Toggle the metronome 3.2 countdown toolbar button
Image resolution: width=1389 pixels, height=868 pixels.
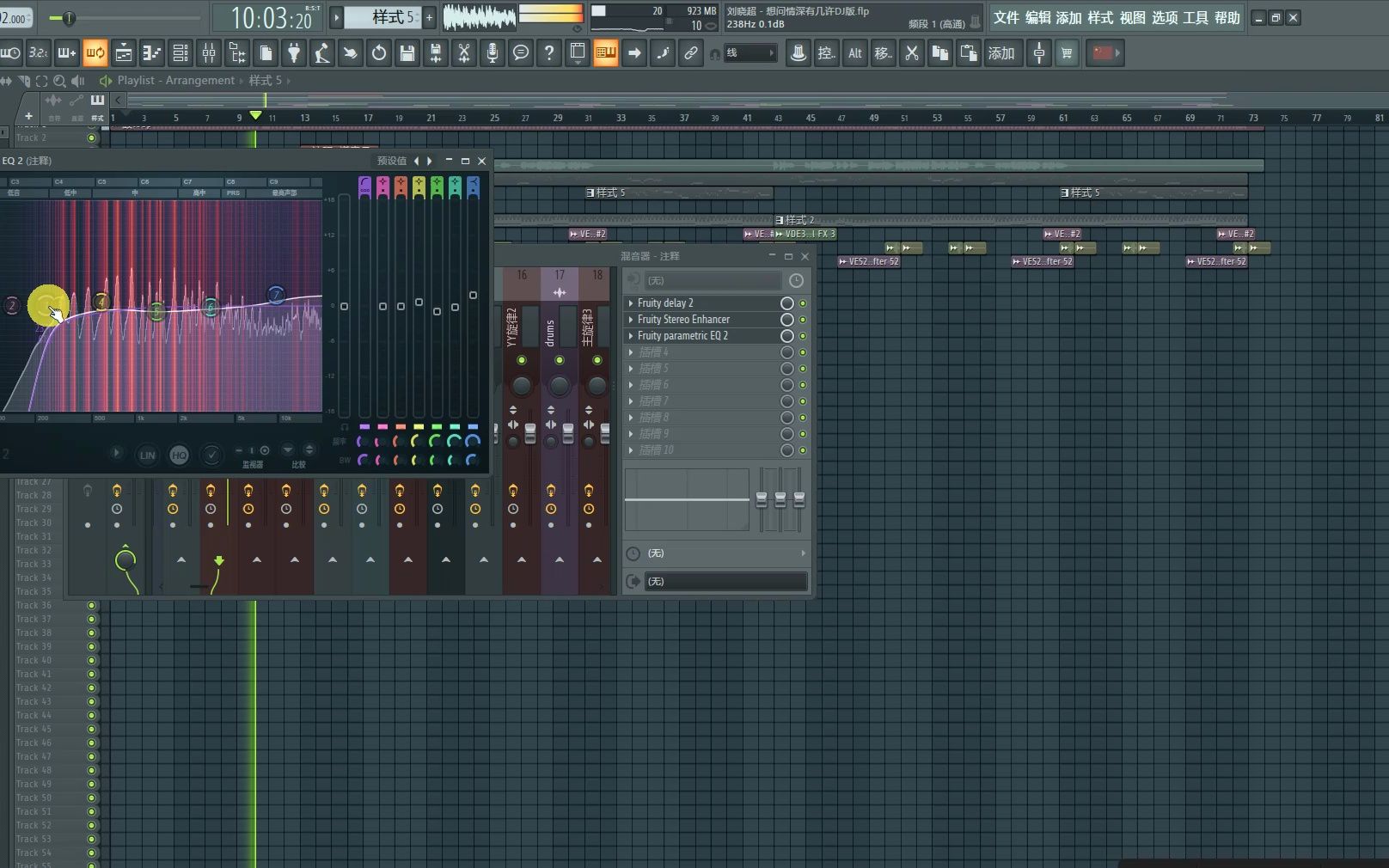point(39,53)
